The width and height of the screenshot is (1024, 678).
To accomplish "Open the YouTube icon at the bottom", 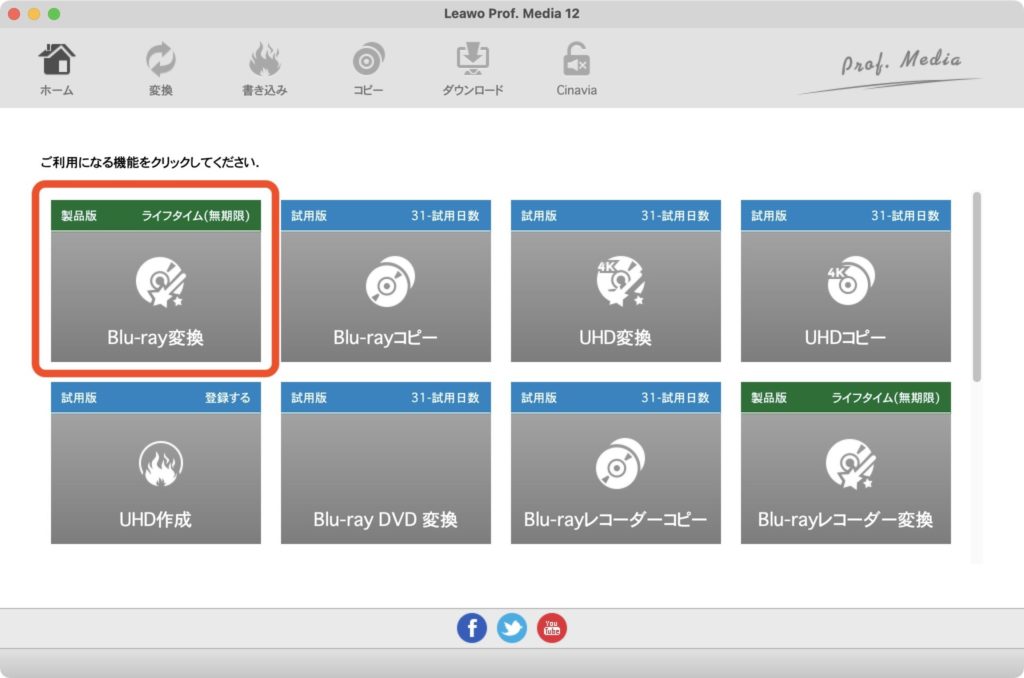I will coord(551,628).
